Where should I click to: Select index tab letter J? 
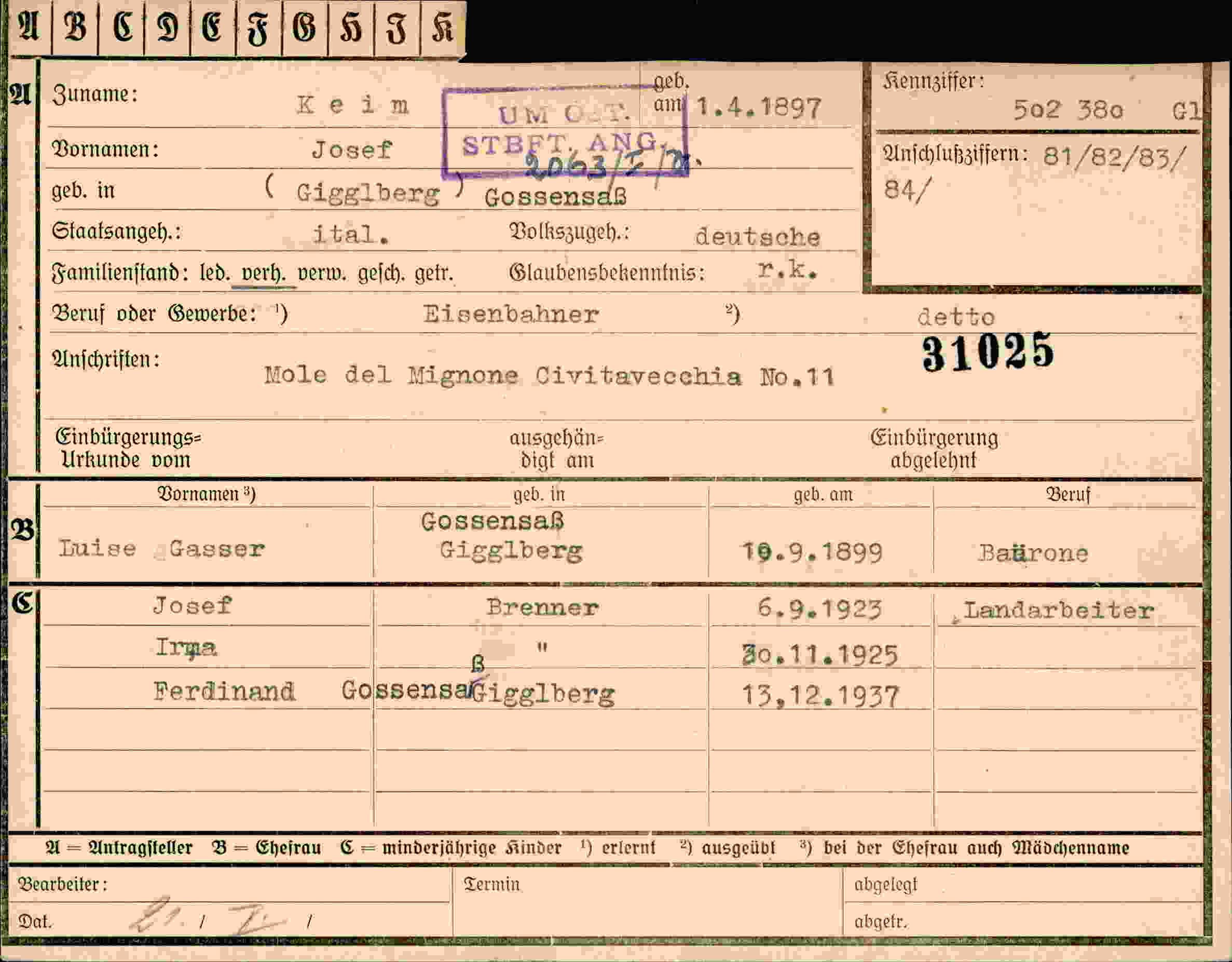click(396, 28)
